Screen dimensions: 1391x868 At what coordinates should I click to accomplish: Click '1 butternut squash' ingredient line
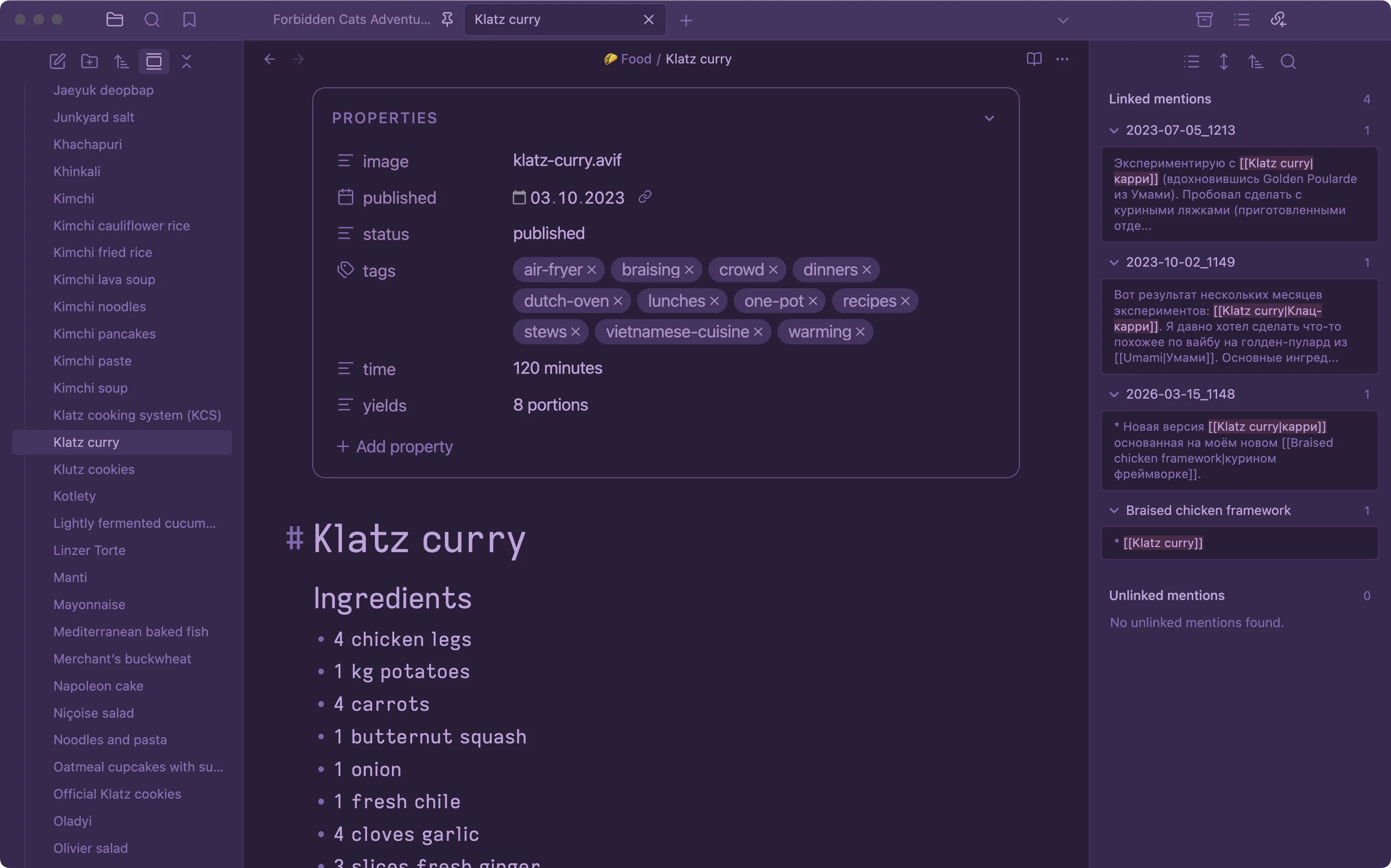(430, 737)
